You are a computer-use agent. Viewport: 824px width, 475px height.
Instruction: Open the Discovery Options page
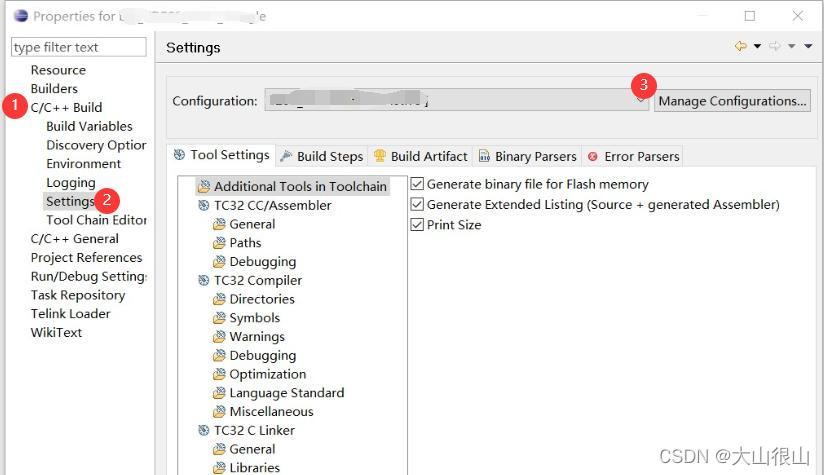[x=96, y=145]
